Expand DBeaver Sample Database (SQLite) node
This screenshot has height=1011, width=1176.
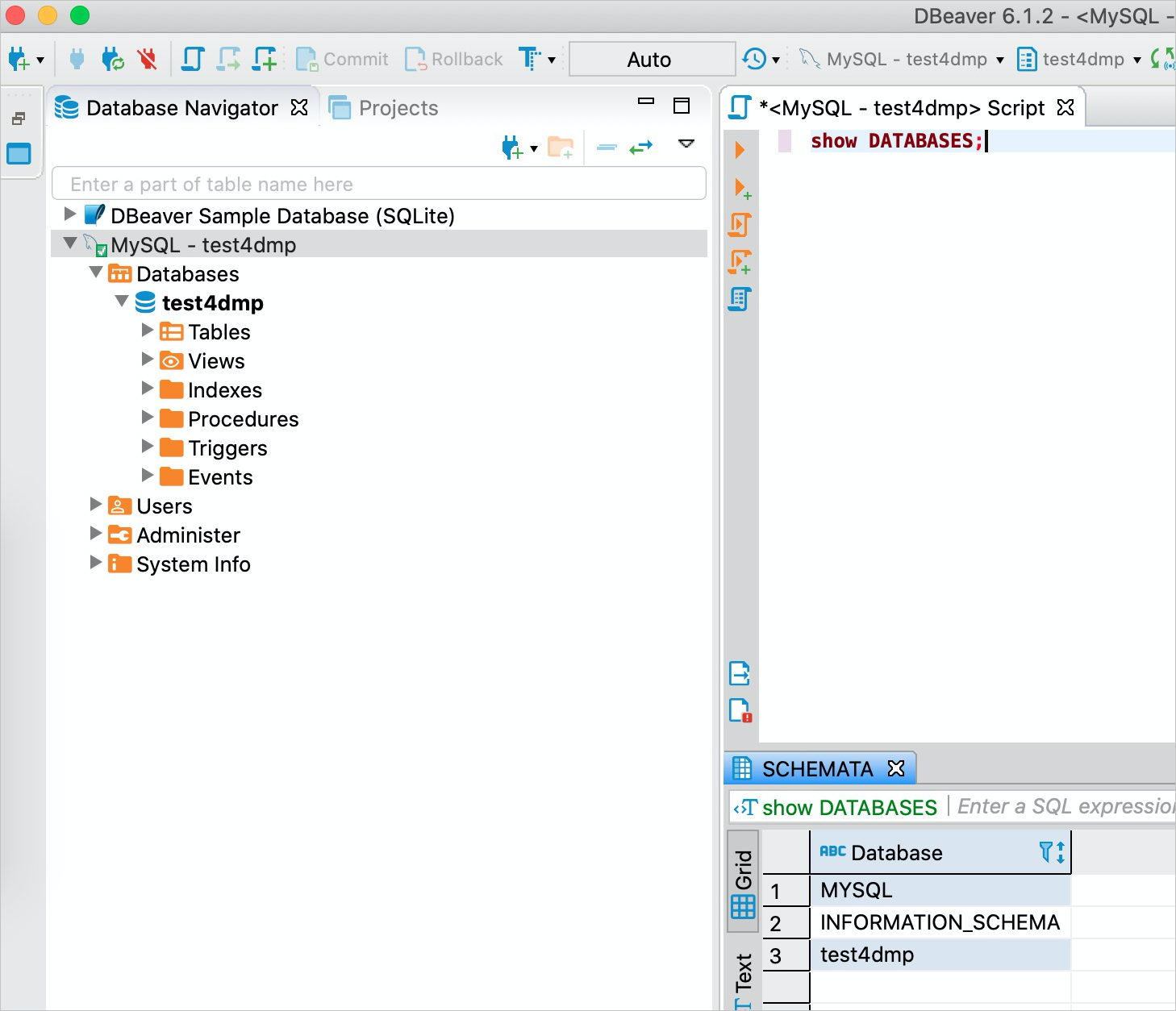point(70,214)
